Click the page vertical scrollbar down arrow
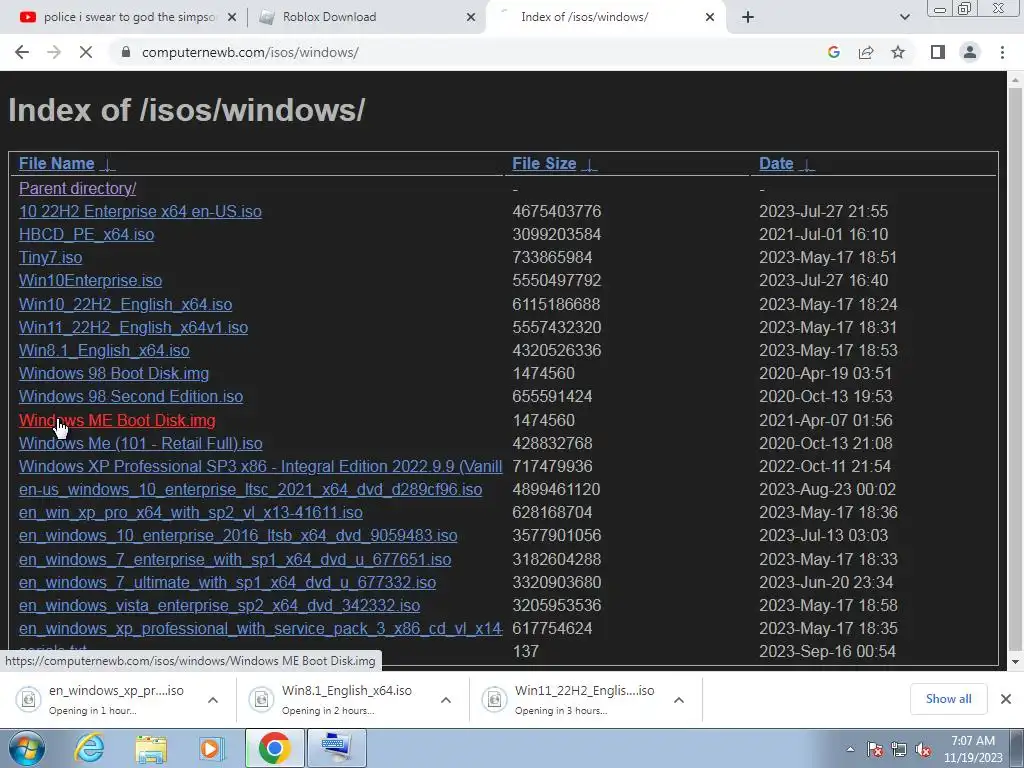This screenshot has width=1024, height=768. click(x=1015, y=662)
